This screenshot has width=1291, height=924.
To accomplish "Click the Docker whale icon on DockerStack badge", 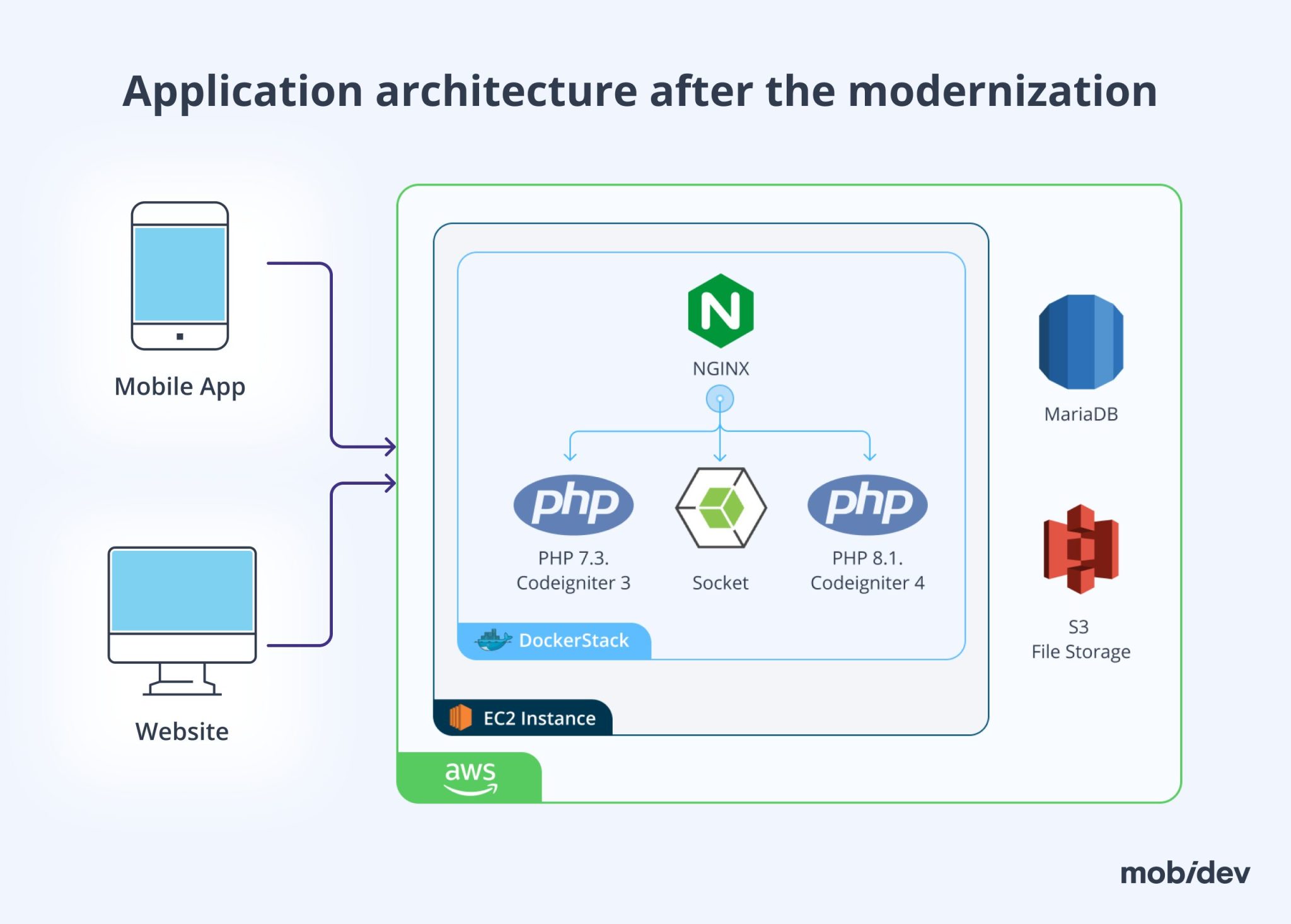I will coord(492,640).
